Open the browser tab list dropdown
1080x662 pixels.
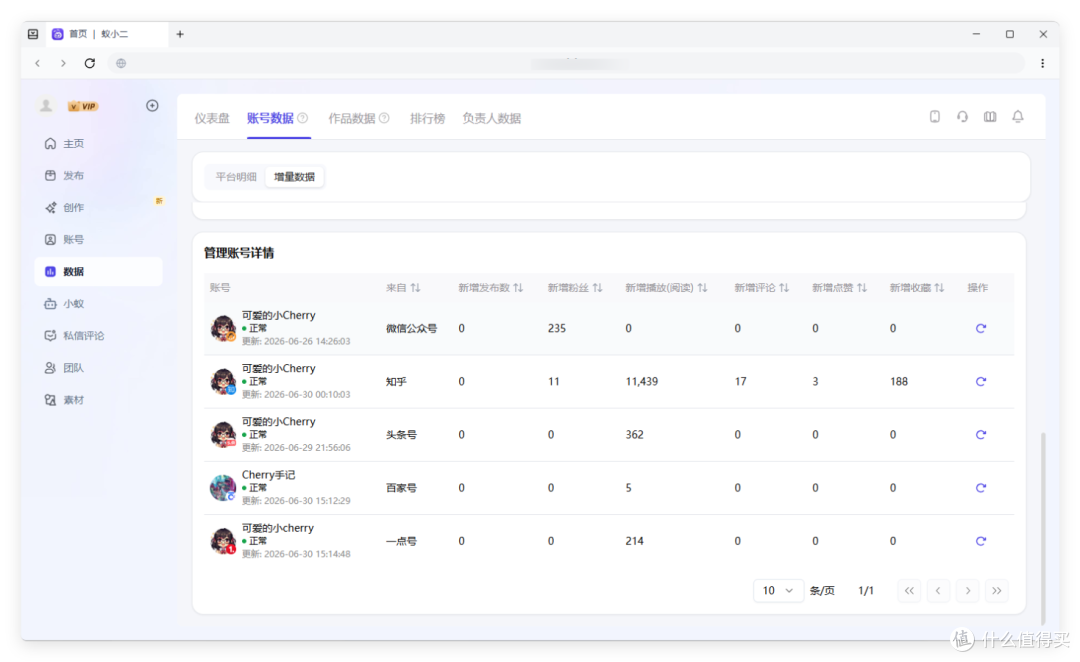[x=33, y=34]
